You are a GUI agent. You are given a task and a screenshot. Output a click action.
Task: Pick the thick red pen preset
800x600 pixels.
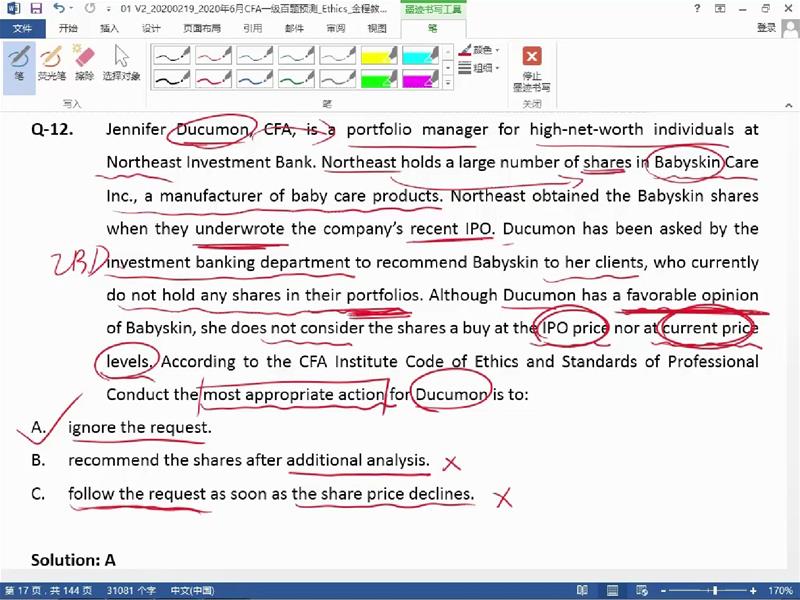coord(213,79)
